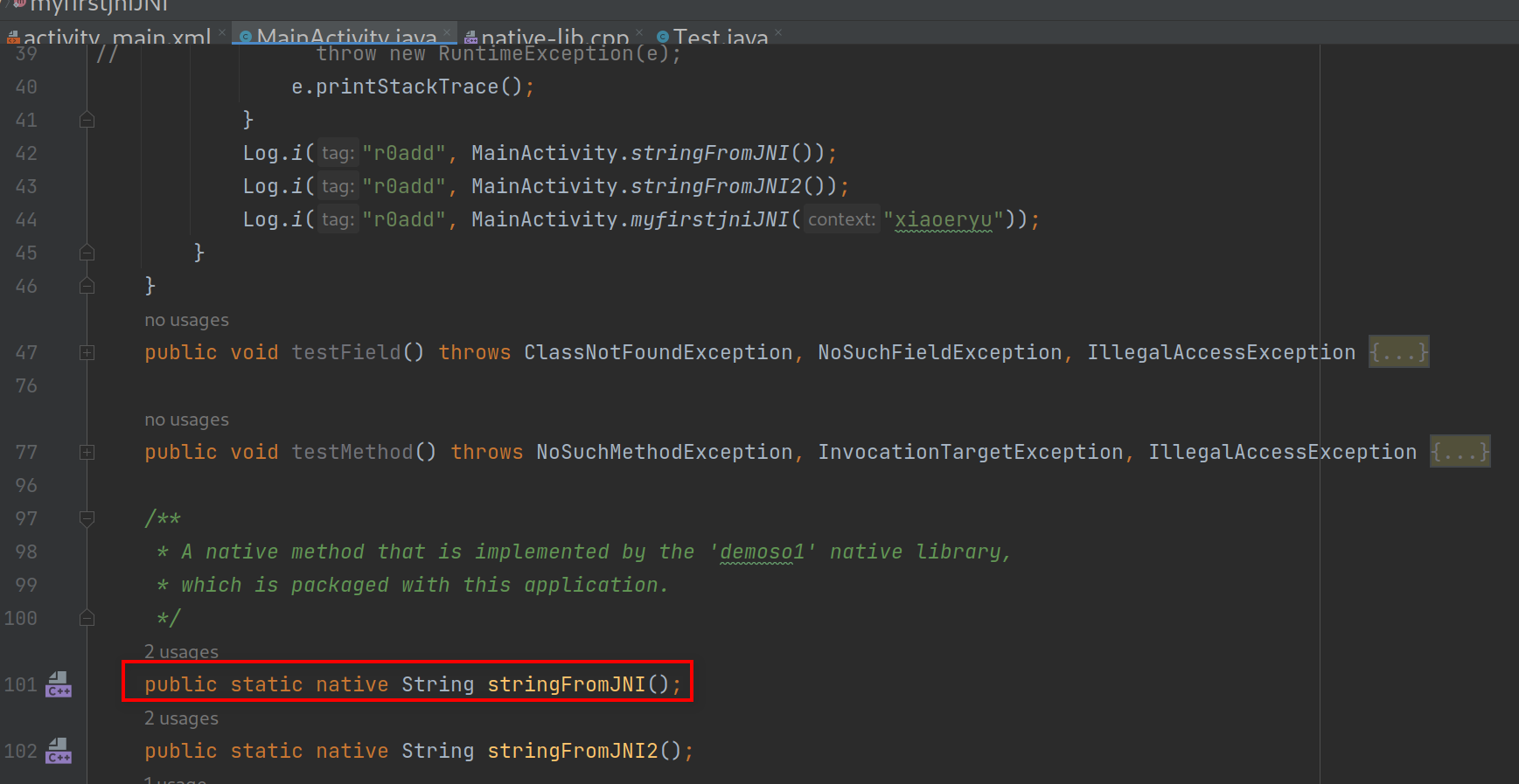Expand testField method using gutter plus icon
Viewport: 1519px width, 784px height.
87,352
